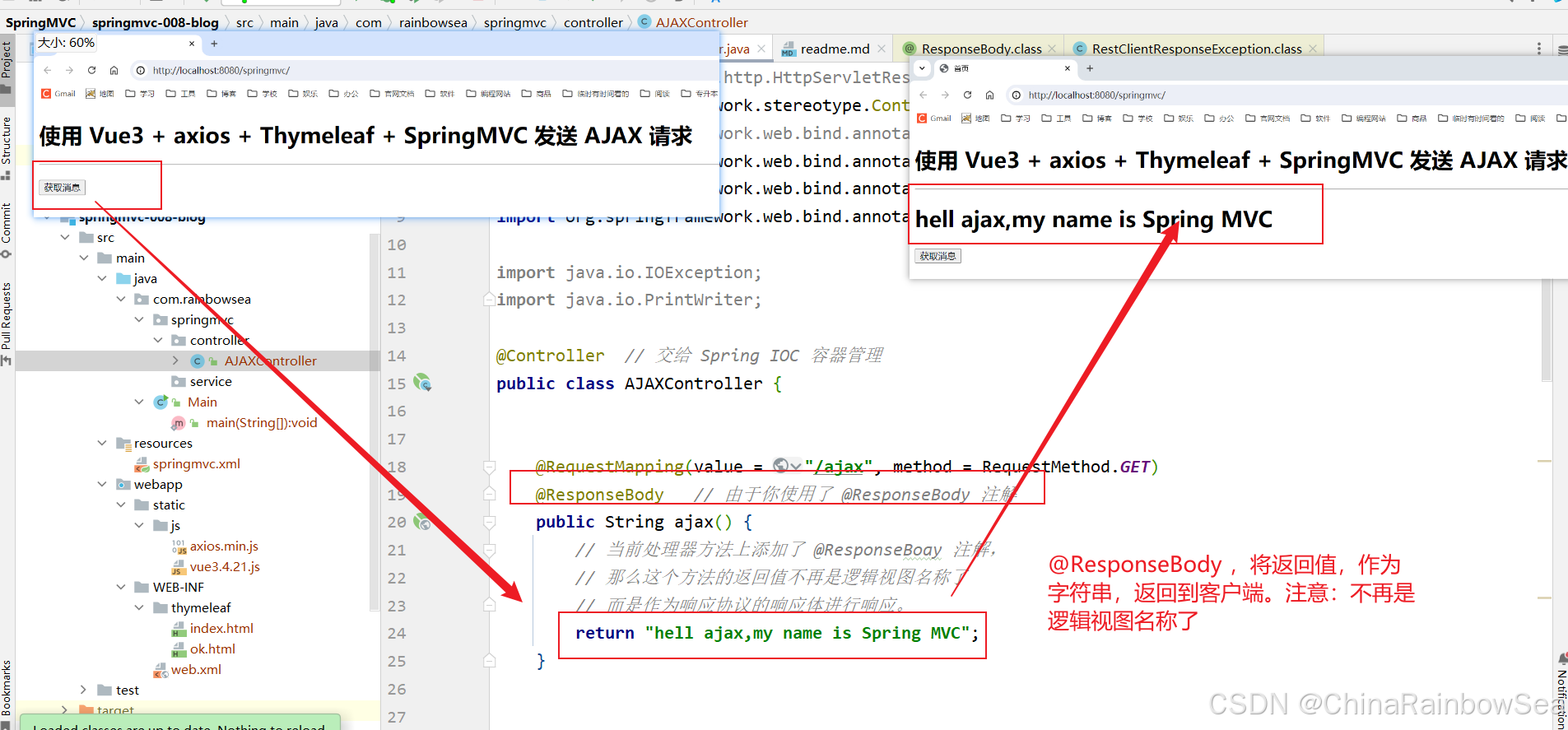The width and height of the screenshot is (1568, 730).
Task: View site info icon in right browser address bar
Action: click(x=1017, y=95)
